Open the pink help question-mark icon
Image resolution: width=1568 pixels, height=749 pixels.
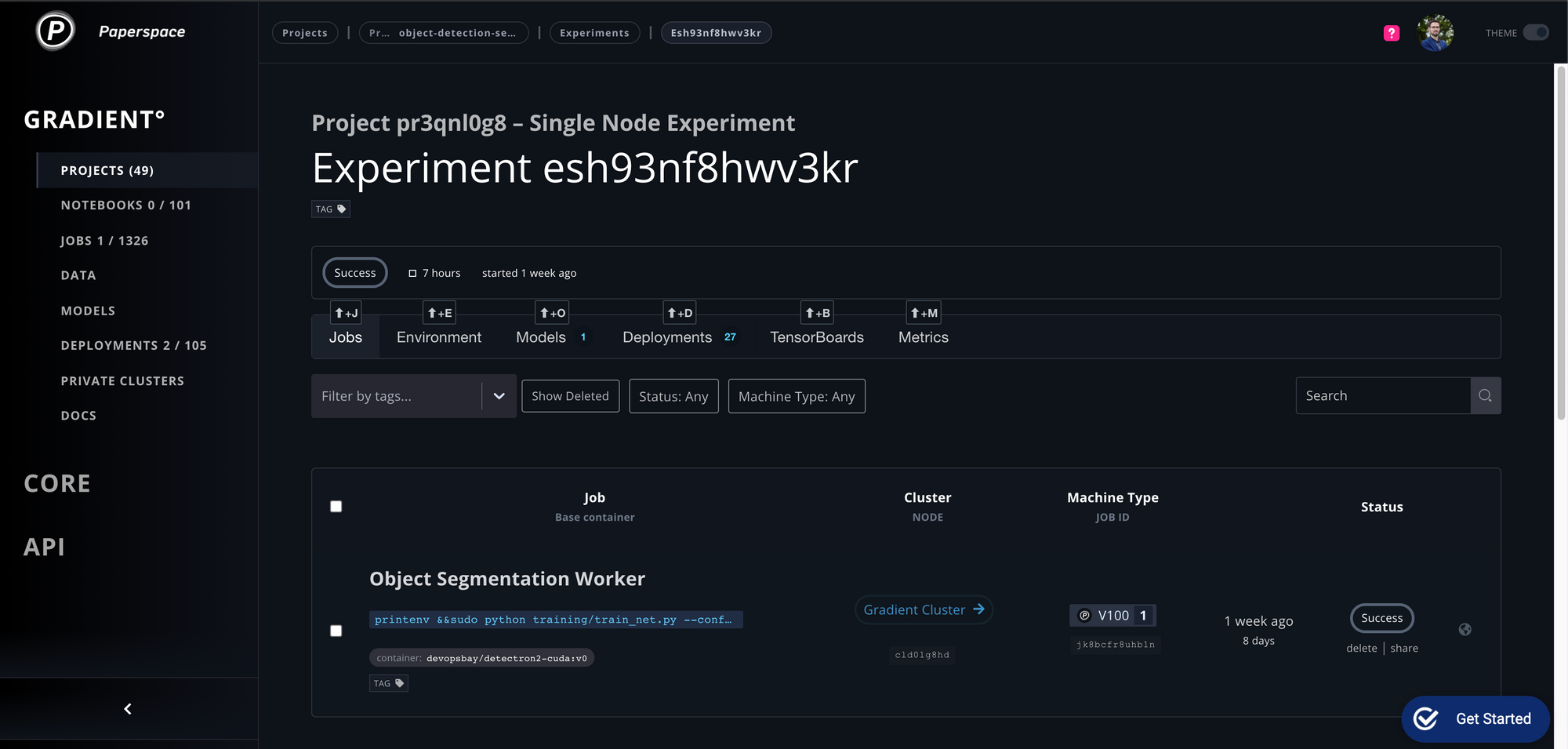tap(1392, 33)
